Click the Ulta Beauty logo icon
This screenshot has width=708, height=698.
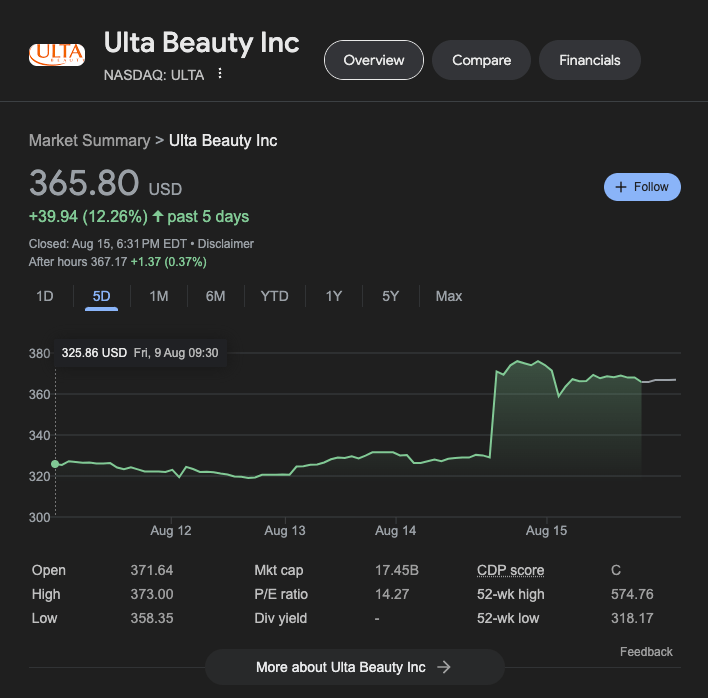tap(57, 54)
